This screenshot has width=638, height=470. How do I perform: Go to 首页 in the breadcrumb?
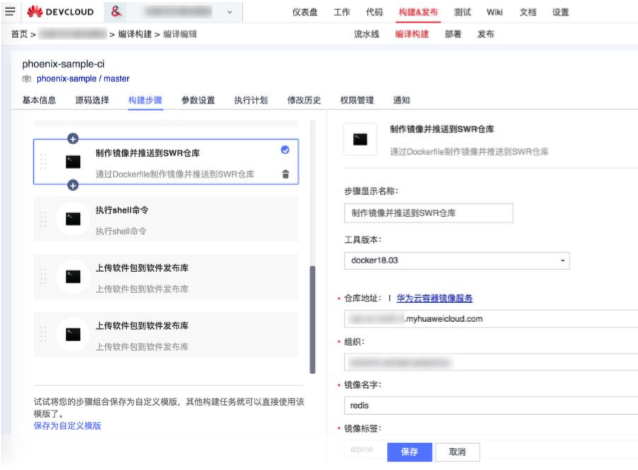click(19, 34)
